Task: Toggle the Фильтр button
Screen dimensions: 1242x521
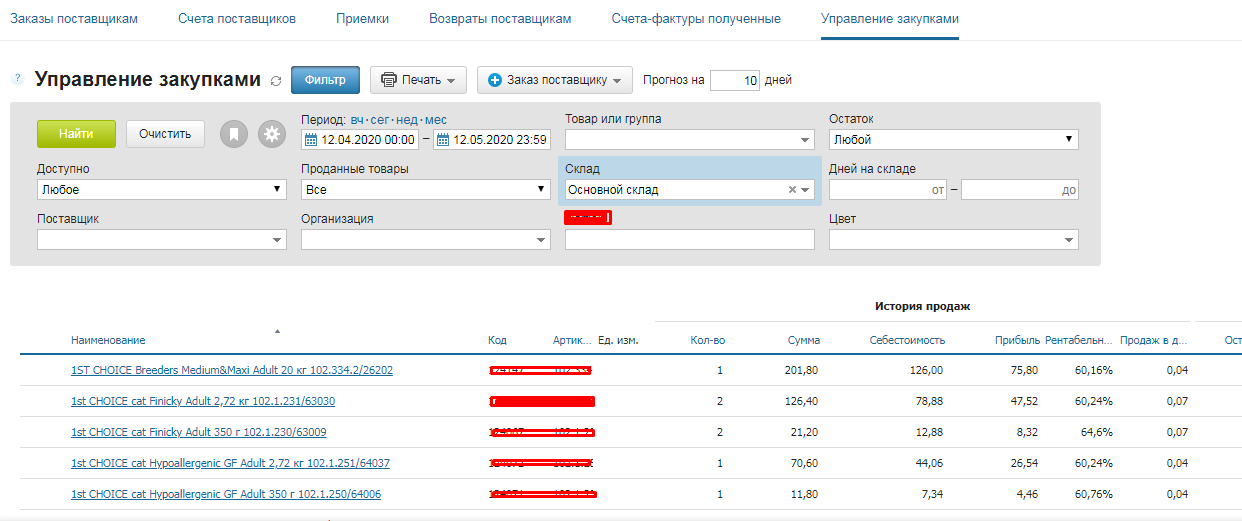Action: [325, 80]
